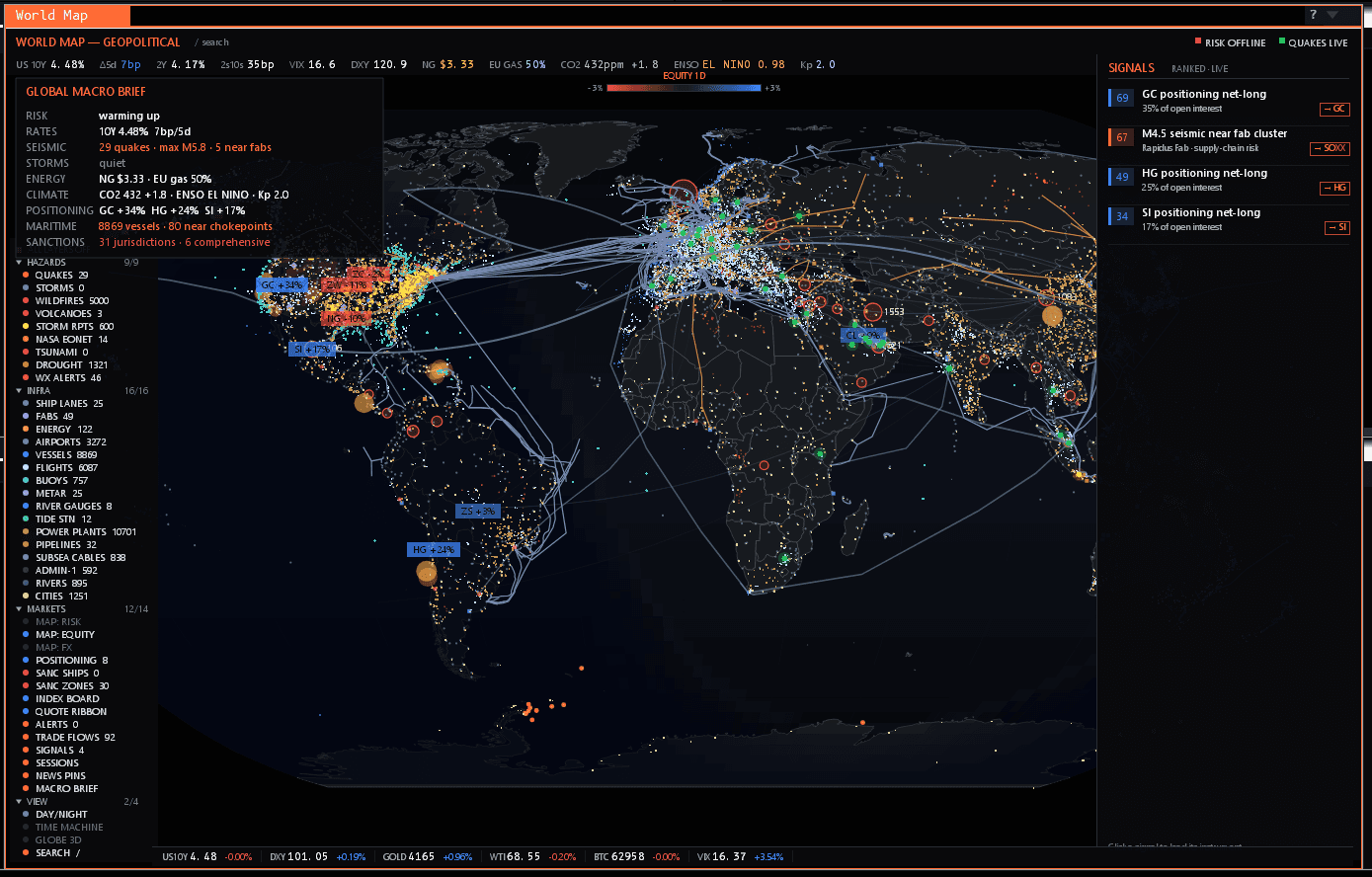Toggle the WILDFIRES layer

coord(64,300)
